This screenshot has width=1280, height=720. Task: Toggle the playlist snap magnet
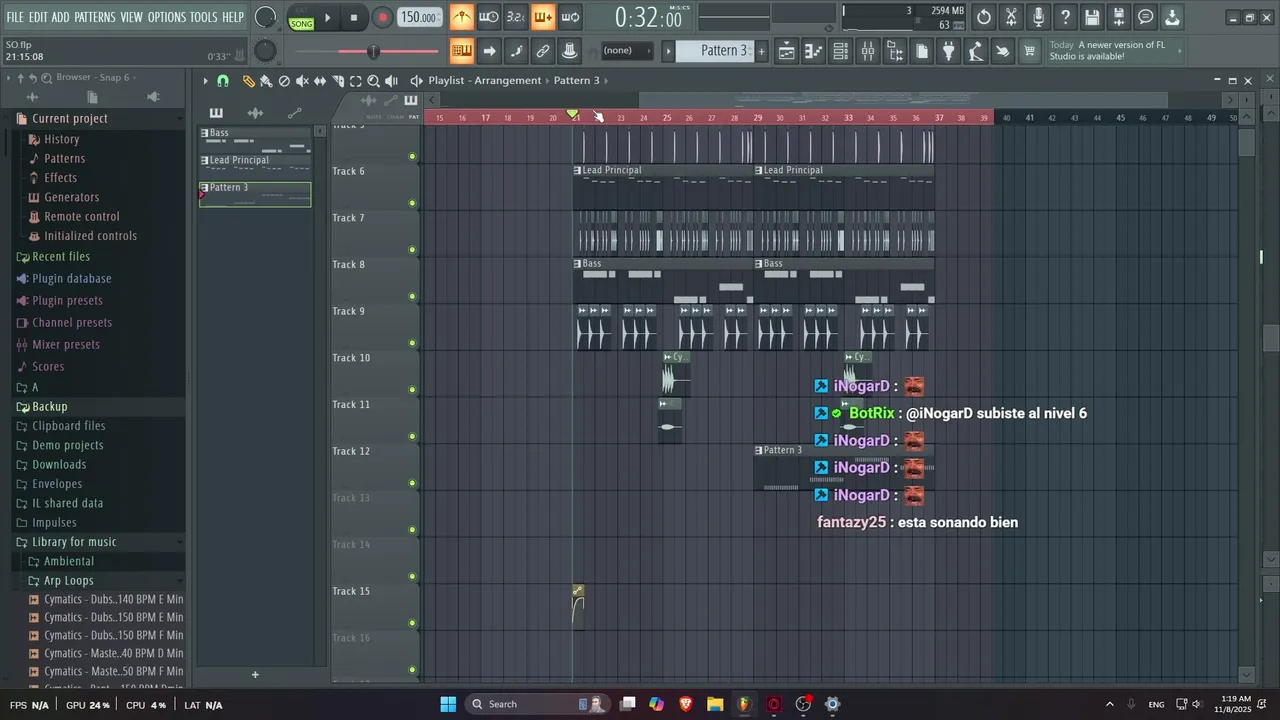coord(223,81)
